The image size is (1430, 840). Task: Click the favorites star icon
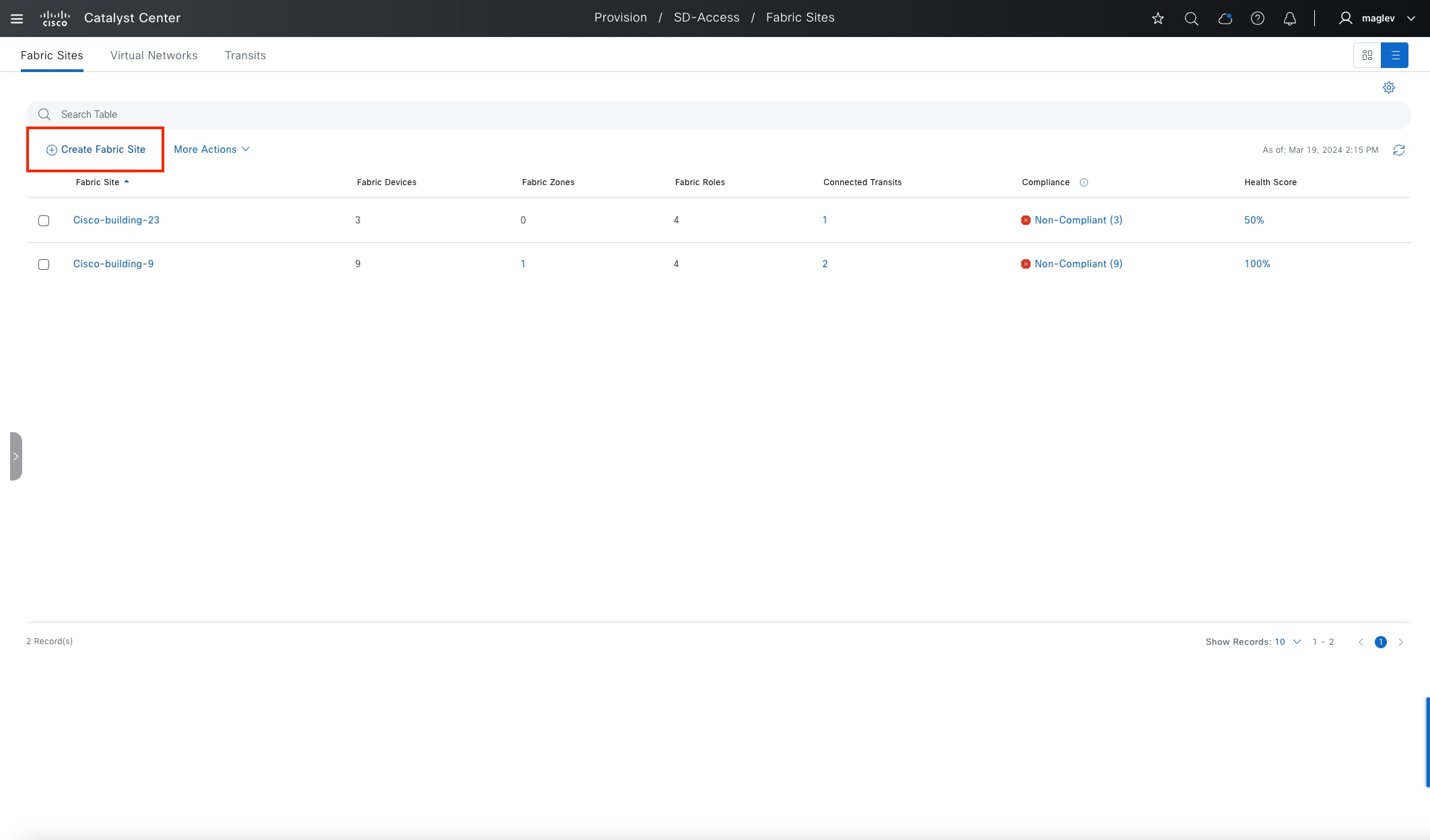[1158, 18]
